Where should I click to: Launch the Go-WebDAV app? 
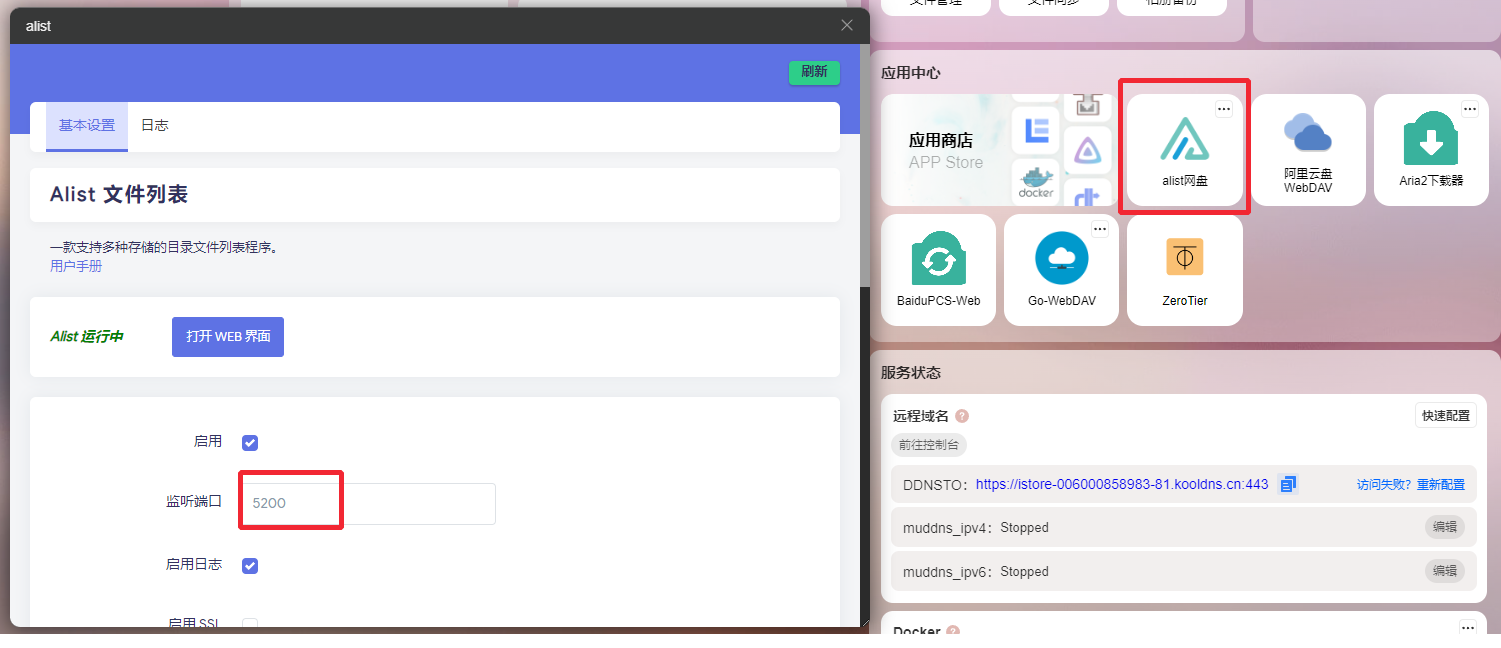coord(1061,269)
